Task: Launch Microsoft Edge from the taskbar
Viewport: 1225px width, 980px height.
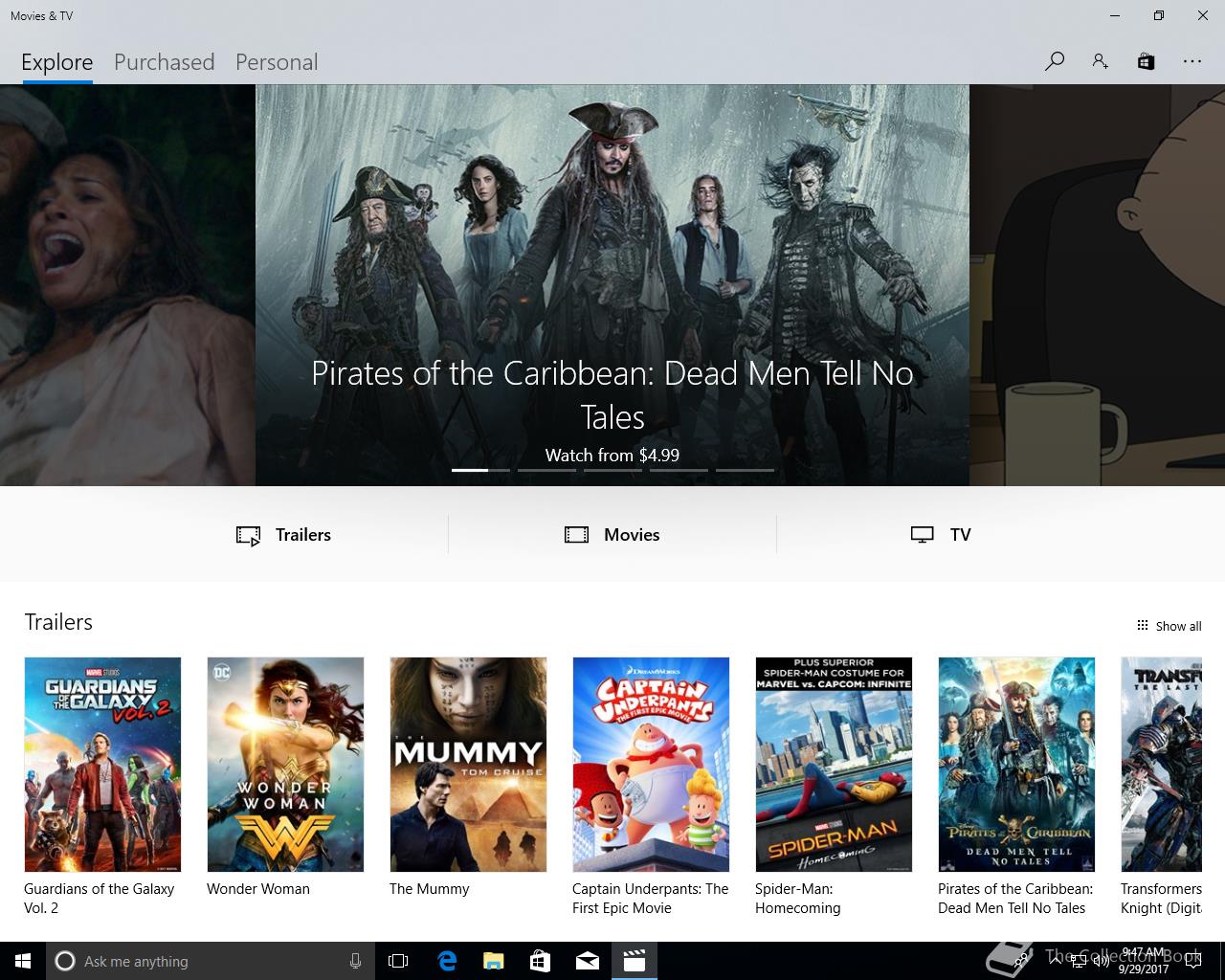Action: click(x=447, y=961)
